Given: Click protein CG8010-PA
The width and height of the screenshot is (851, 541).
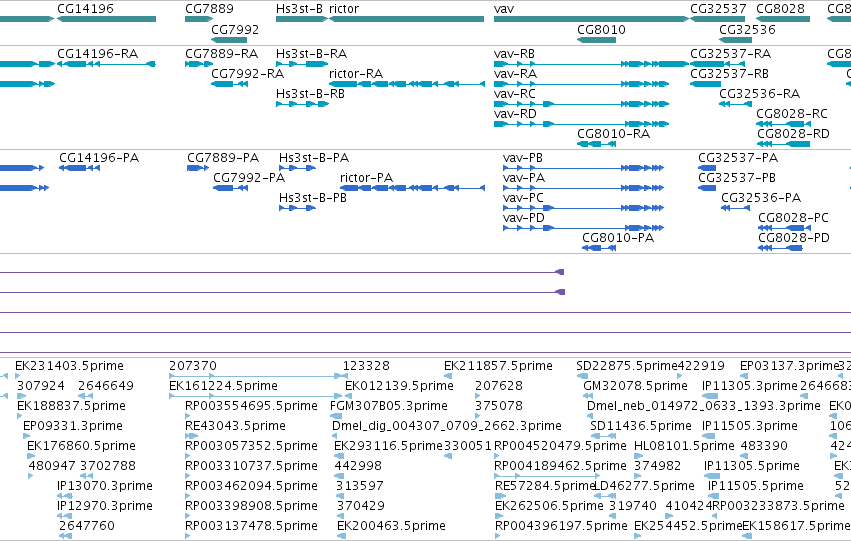Looking at the screenshot, I should pyautogui.click(x=618, y=238).
